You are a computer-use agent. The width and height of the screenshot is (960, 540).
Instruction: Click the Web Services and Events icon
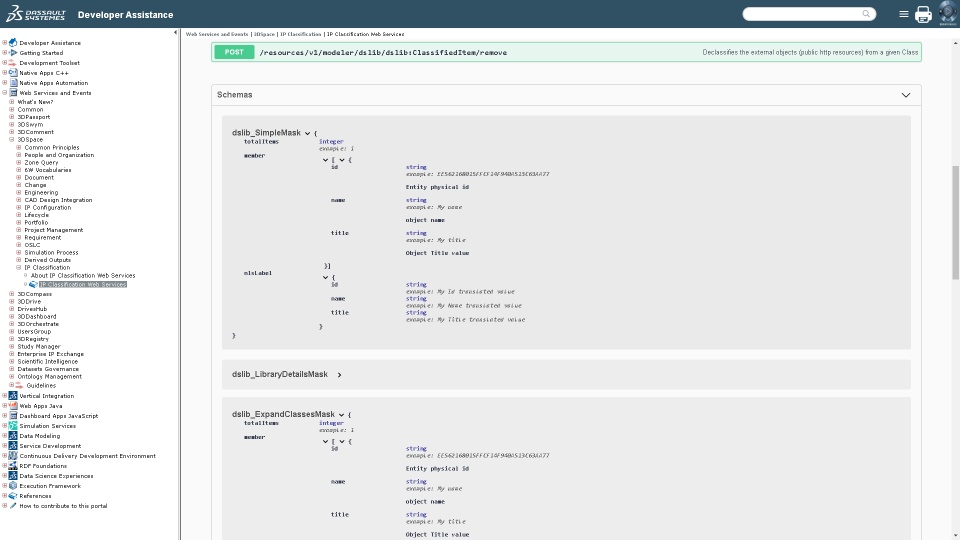[13, 92]
